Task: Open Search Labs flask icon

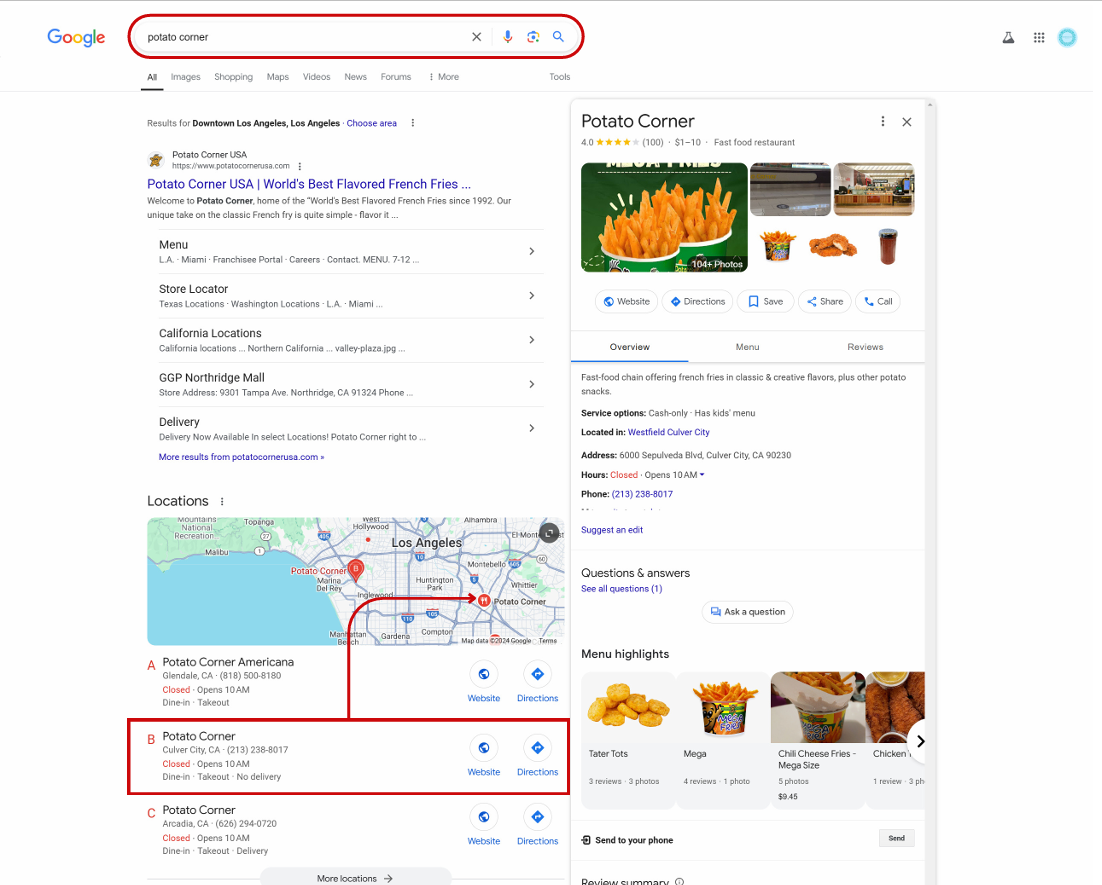Action: 1009,38
